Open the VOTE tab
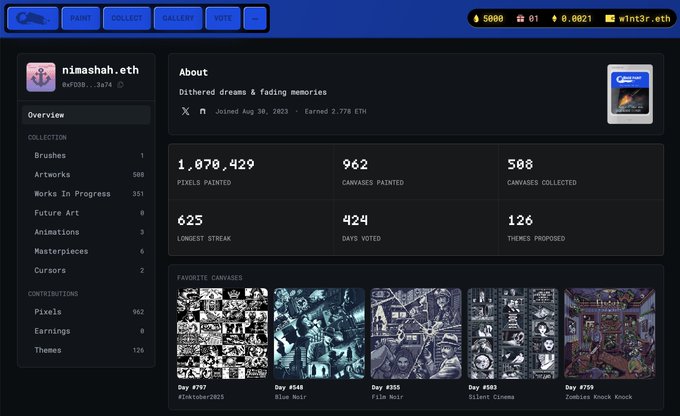Image resolution: width=680 pixels, height=416 pixels. point(222,18)
